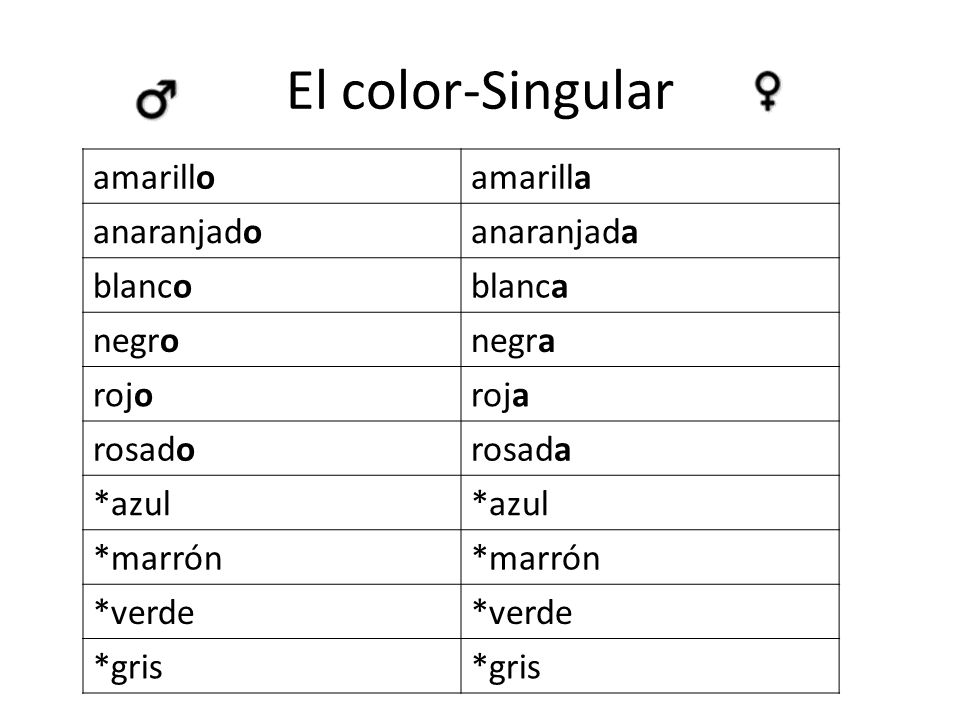
Task: Click the male gender symbol icon
Action: (157, 99)
